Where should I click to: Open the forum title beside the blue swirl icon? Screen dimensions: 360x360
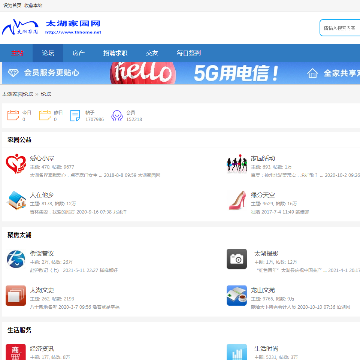point(42,254)
